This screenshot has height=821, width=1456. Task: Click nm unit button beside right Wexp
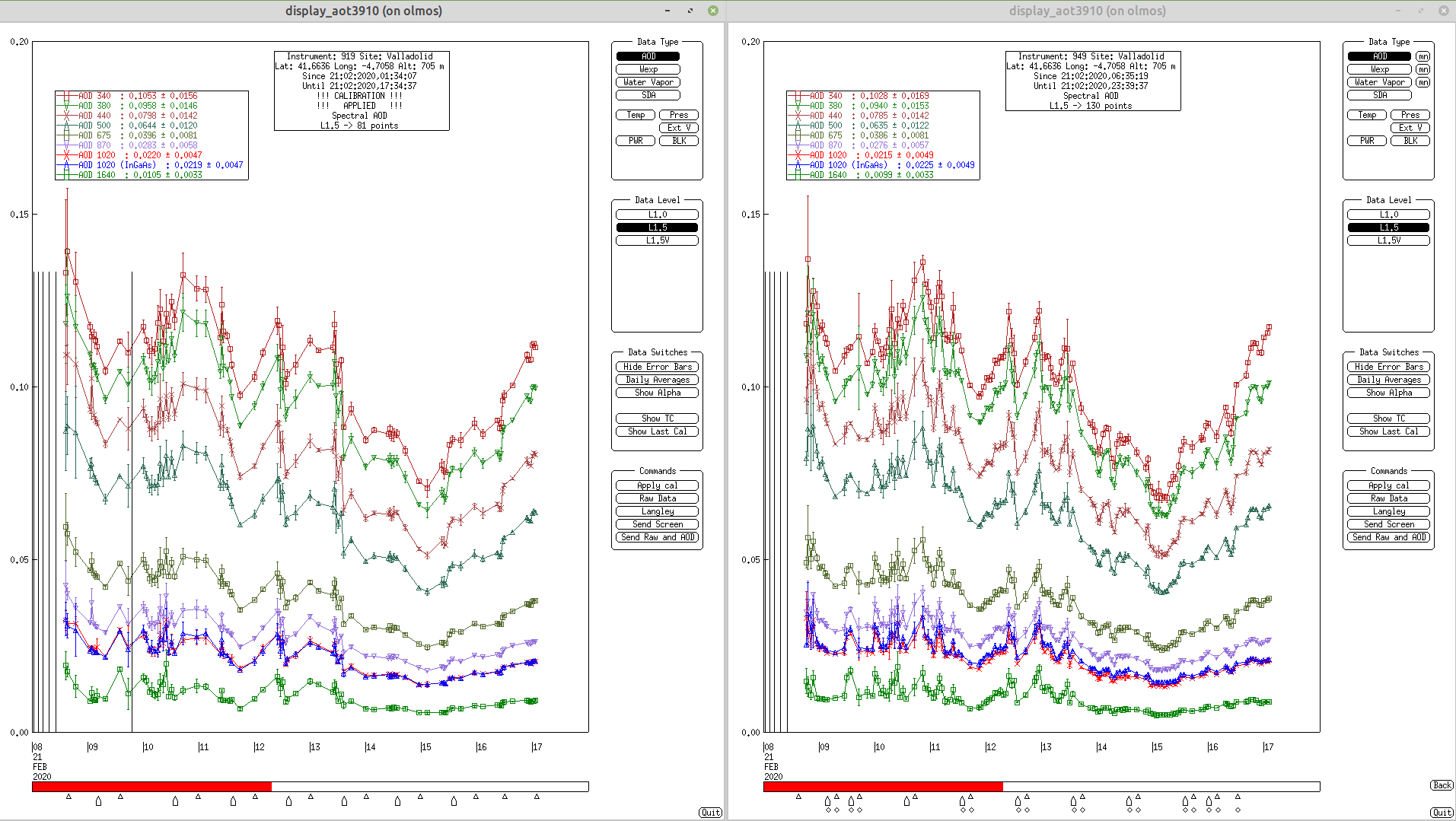coord(1423,69)
